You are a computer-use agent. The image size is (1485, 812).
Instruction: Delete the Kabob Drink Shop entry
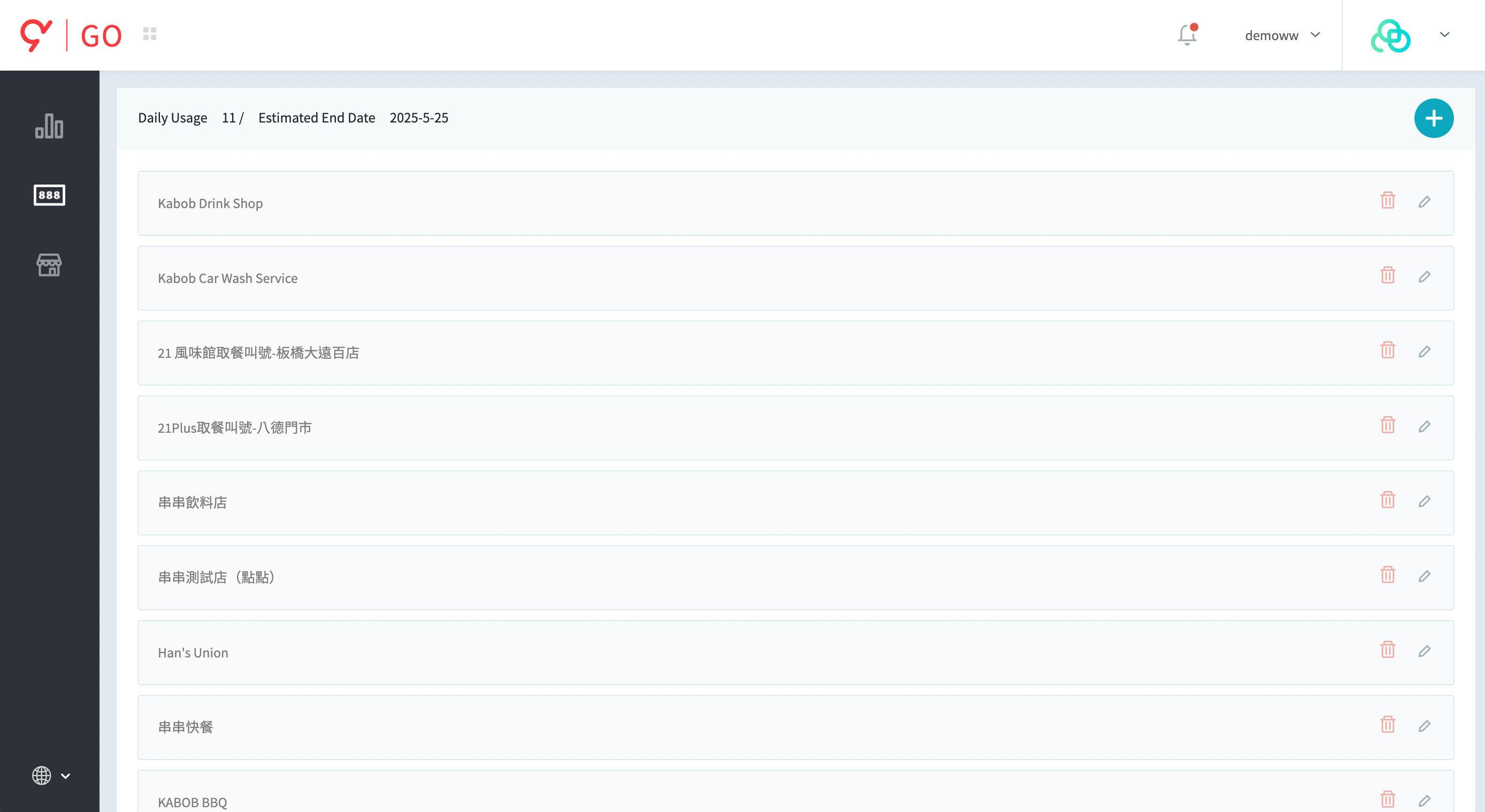pyautogui.click(x=1388, y=200)
